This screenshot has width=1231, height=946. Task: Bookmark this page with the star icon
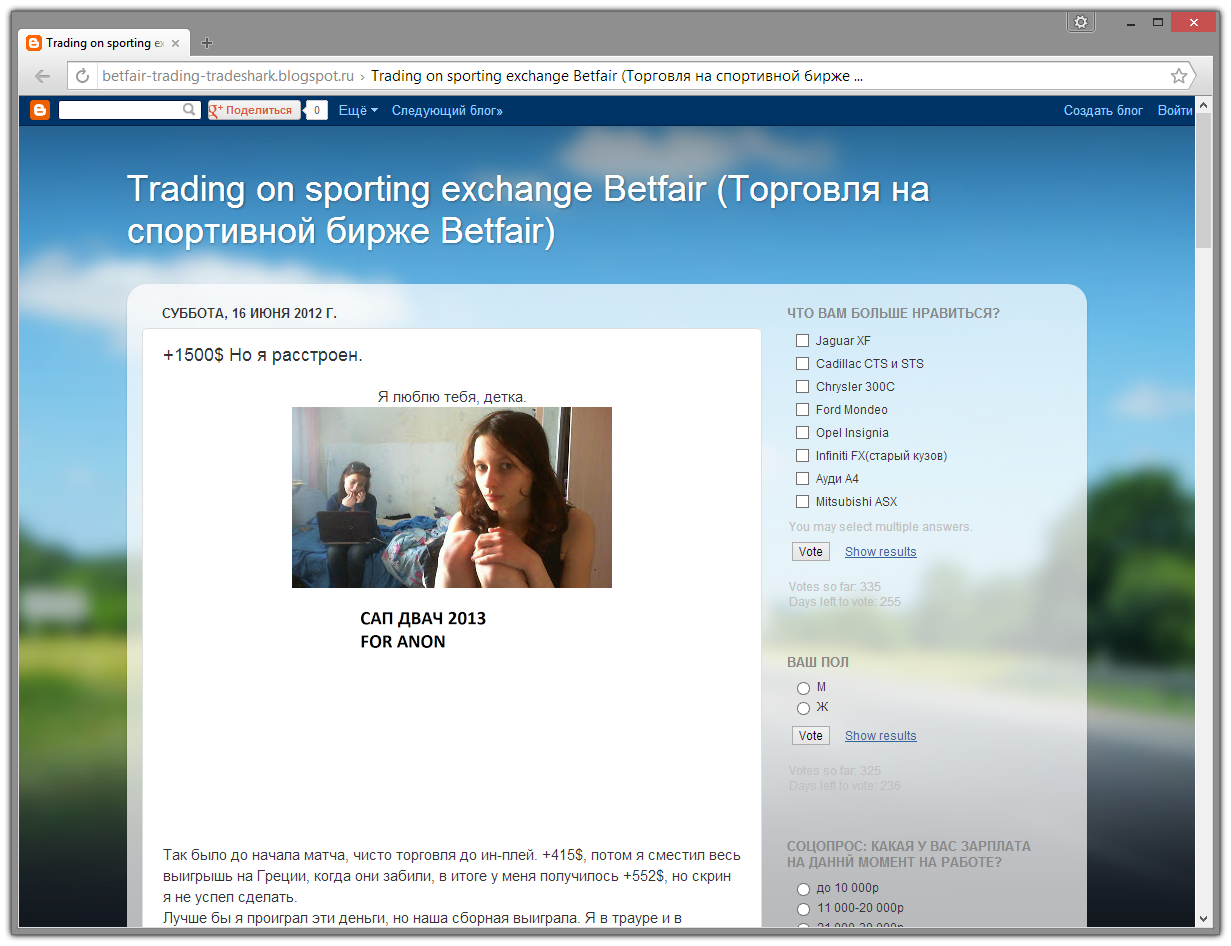tap(1179, 76)
